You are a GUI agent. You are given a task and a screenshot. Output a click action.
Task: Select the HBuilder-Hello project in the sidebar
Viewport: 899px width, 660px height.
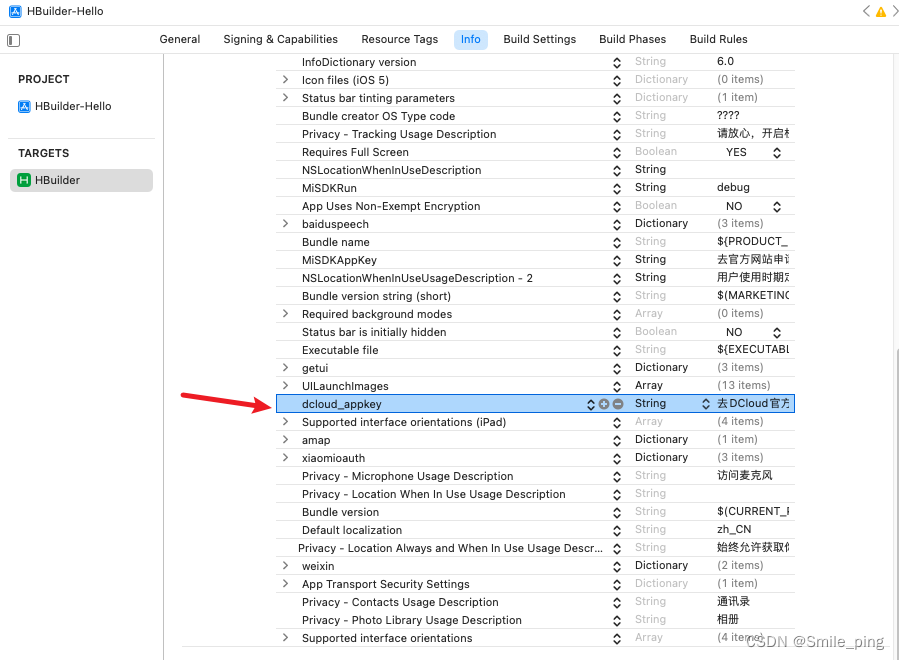pos(65,106)
